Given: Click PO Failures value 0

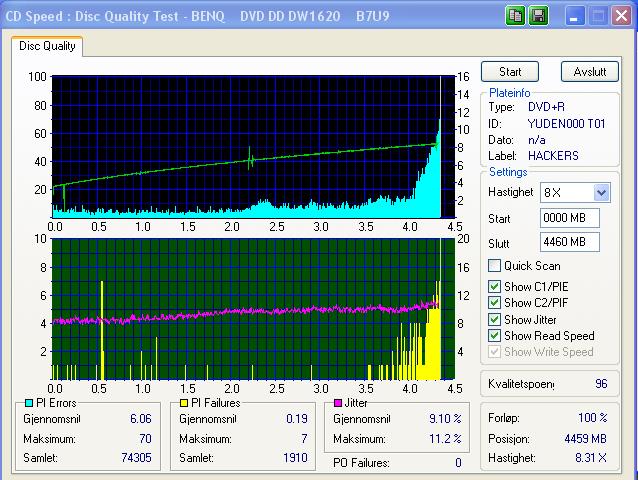Looking at the screenshot, I should pyautogui.click(x=458, y=463).
